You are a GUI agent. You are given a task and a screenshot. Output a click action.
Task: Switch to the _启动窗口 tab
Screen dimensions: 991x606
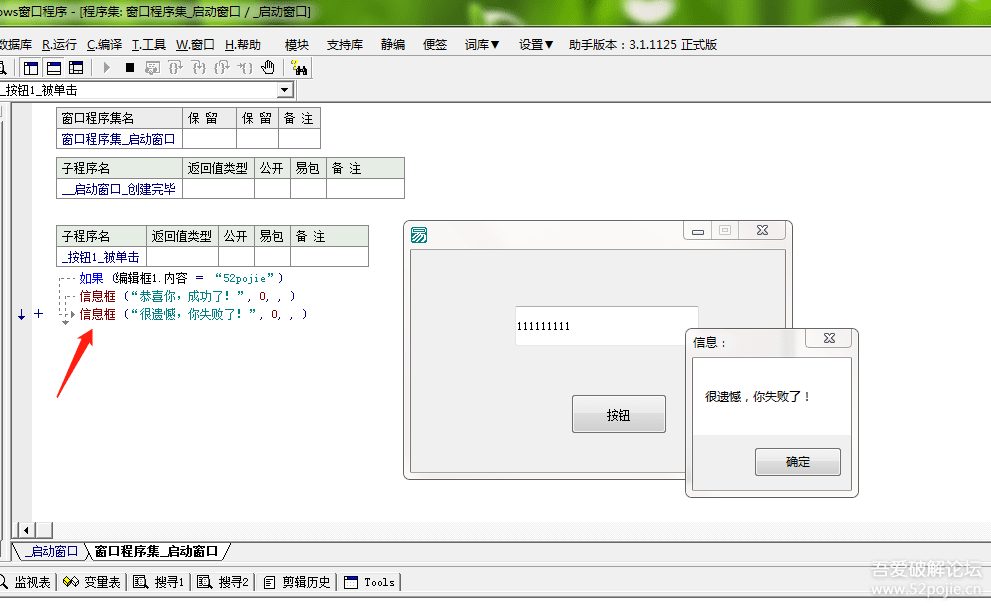[x=51, y=551]
